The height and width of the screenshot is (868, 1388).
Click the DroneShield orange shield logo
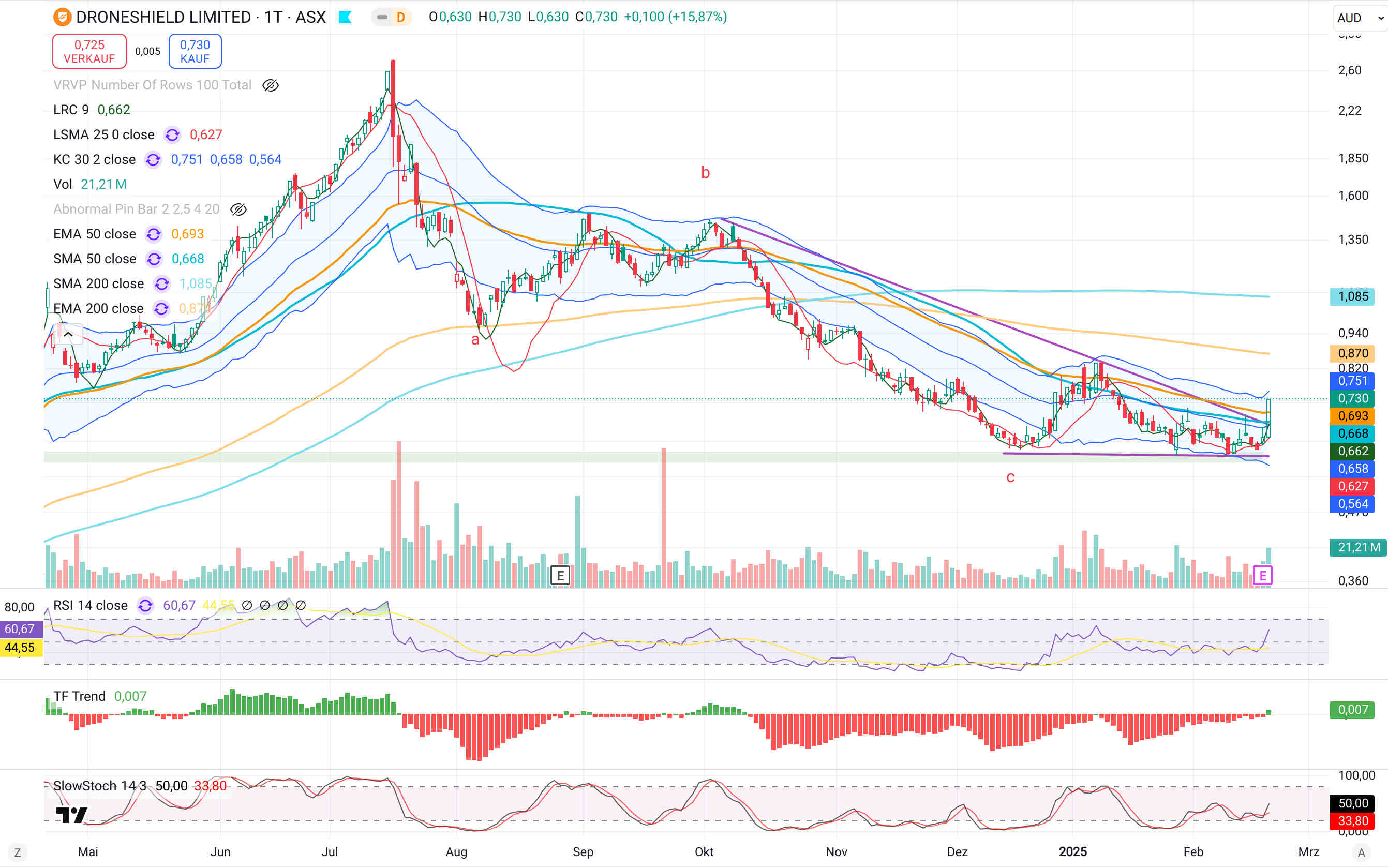tap(62, 17)
